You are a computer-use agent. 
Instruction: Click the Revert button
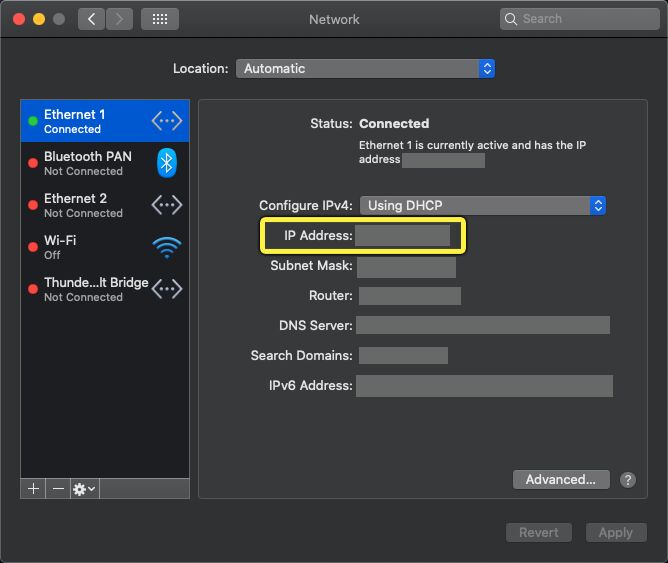click(x=539, y=532)
